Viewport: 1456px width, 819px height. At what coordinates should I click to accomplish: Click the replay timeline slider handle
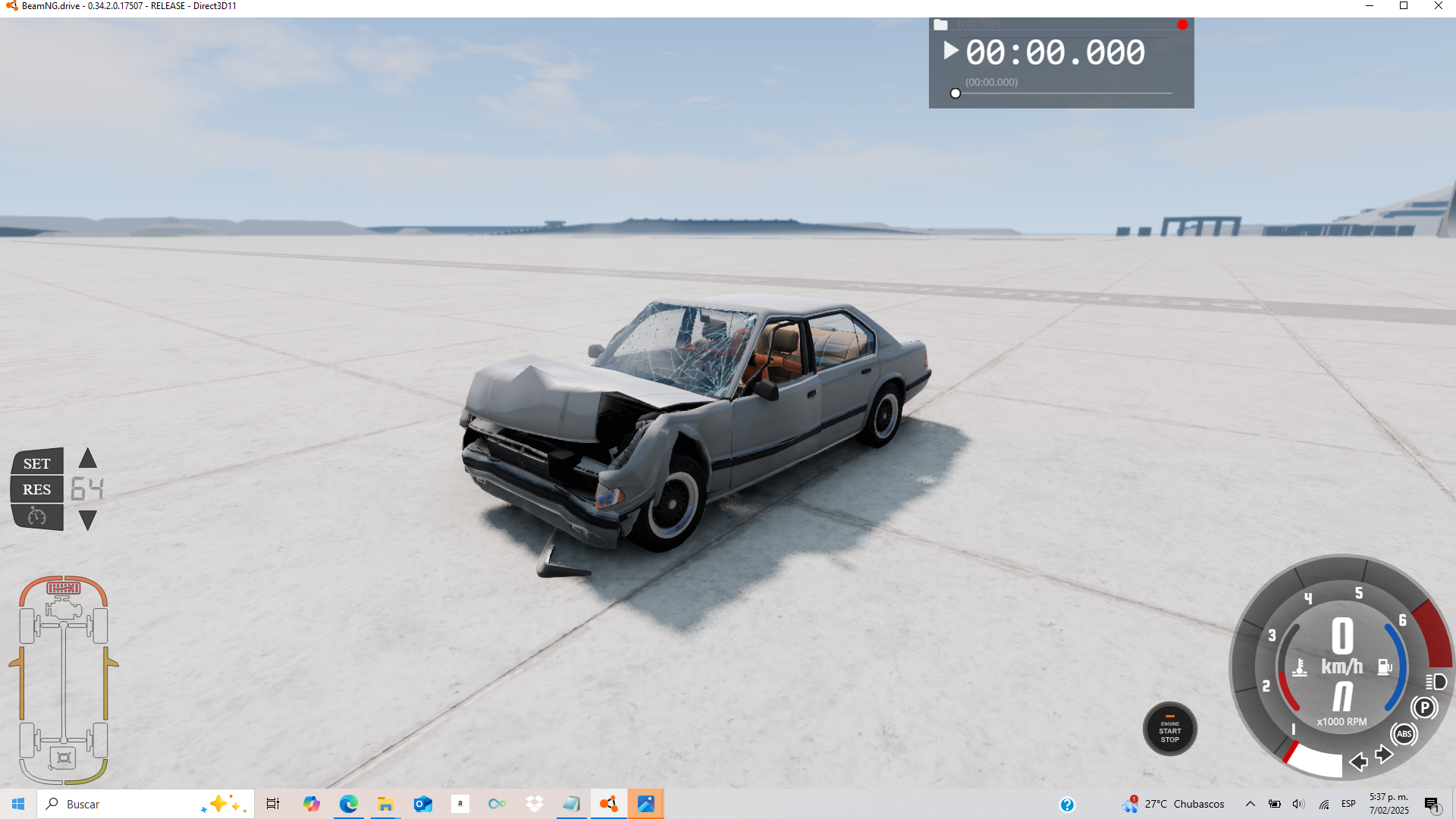(x=955, y=93)
